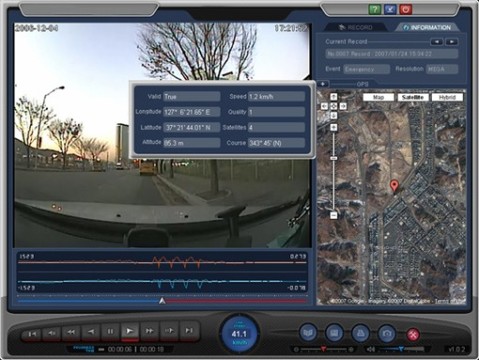
Task: Zoom in the map with plus button
Action: click(334, 127)
